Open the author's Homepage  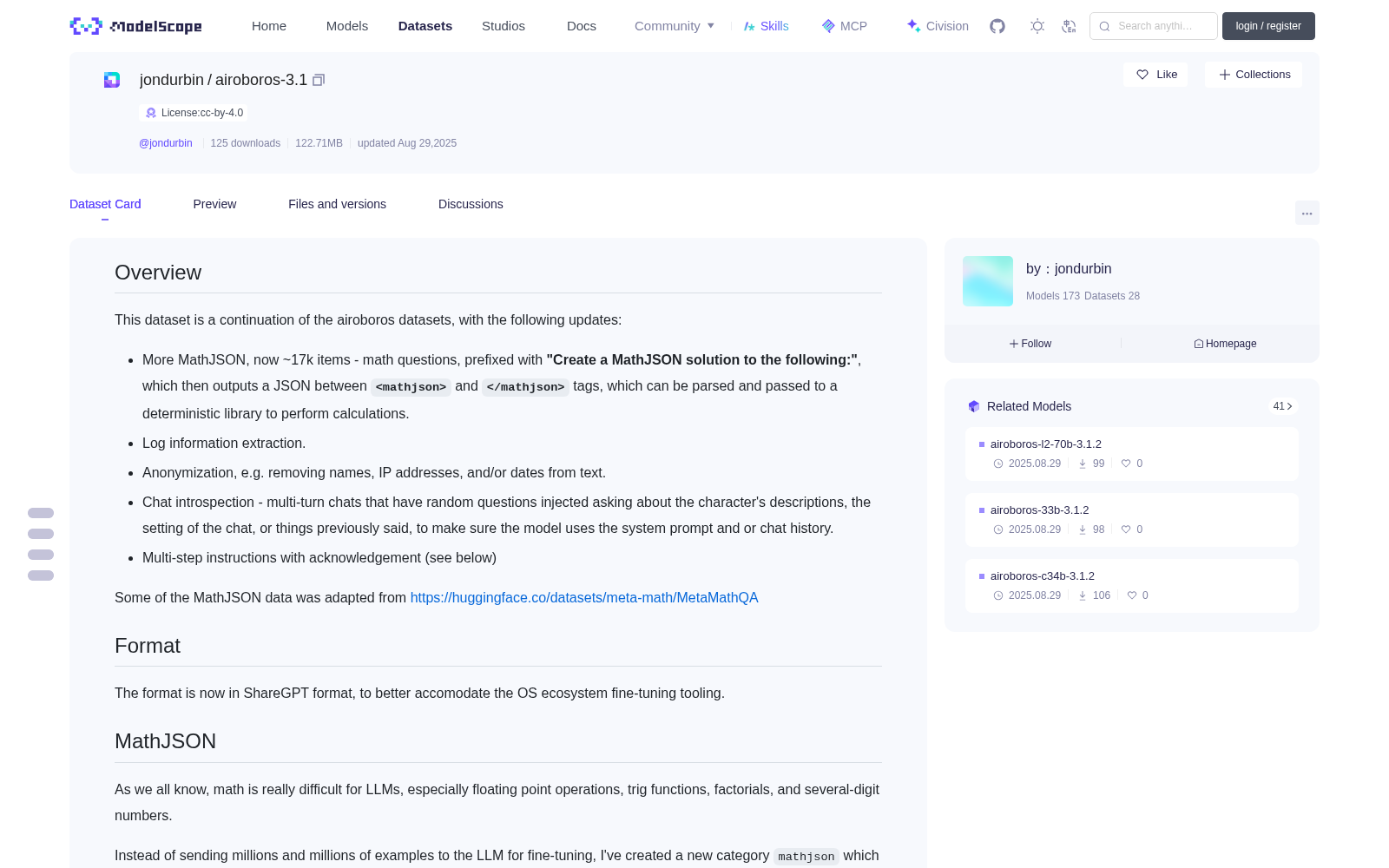pos(1225,344)
